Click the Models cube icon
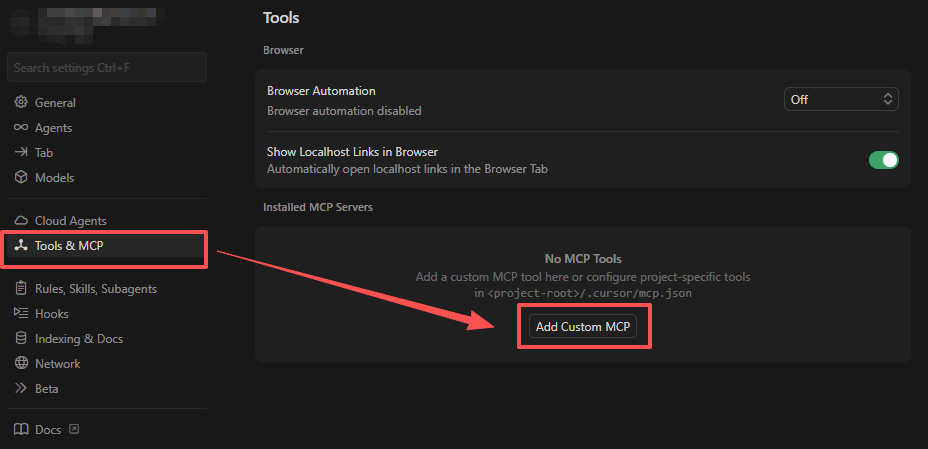928x449 pixels. point(21,177)
